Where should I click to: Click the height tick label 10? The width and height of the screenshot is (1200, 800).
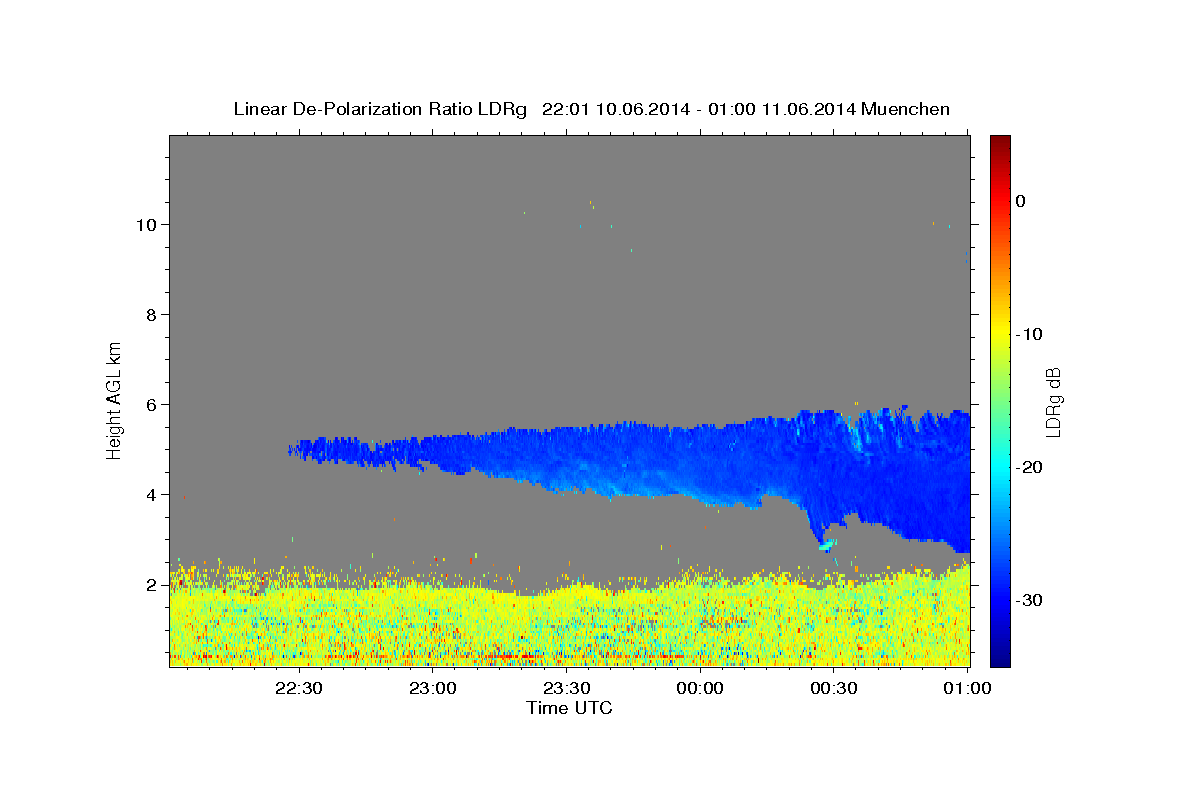[147, 224]
